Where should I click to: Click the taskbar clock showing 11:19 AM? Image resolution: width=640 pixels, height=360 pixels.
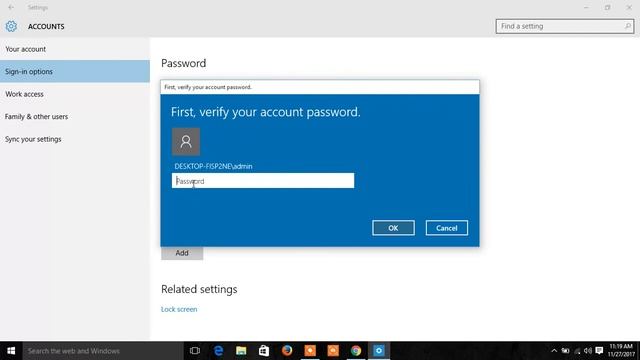pos(622,351)
